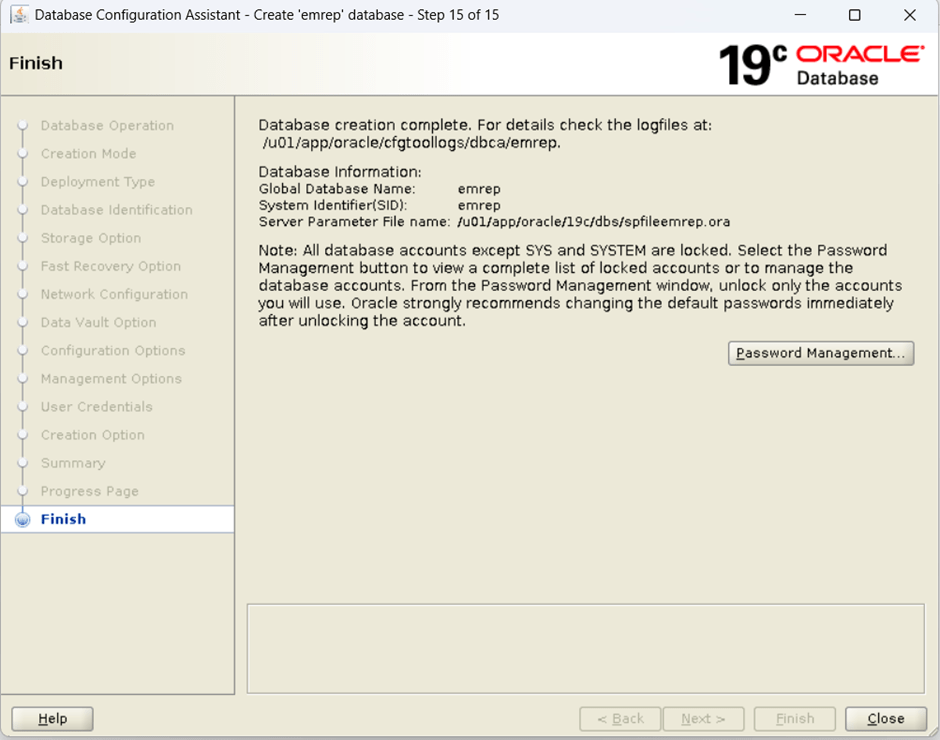
Task: Select the Fast Recovery Option step
Action: pos(110,266)
